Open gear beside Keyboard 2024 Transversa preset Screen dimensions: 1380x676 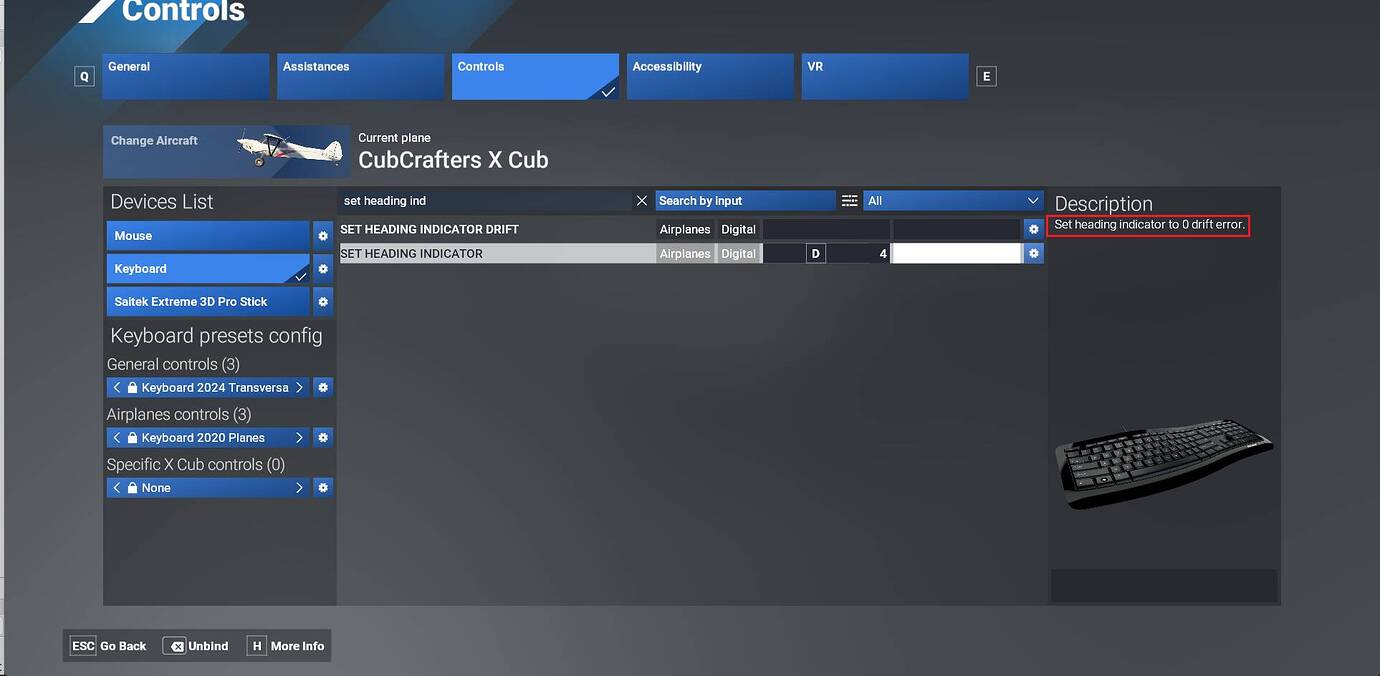(x=322, y=387)
